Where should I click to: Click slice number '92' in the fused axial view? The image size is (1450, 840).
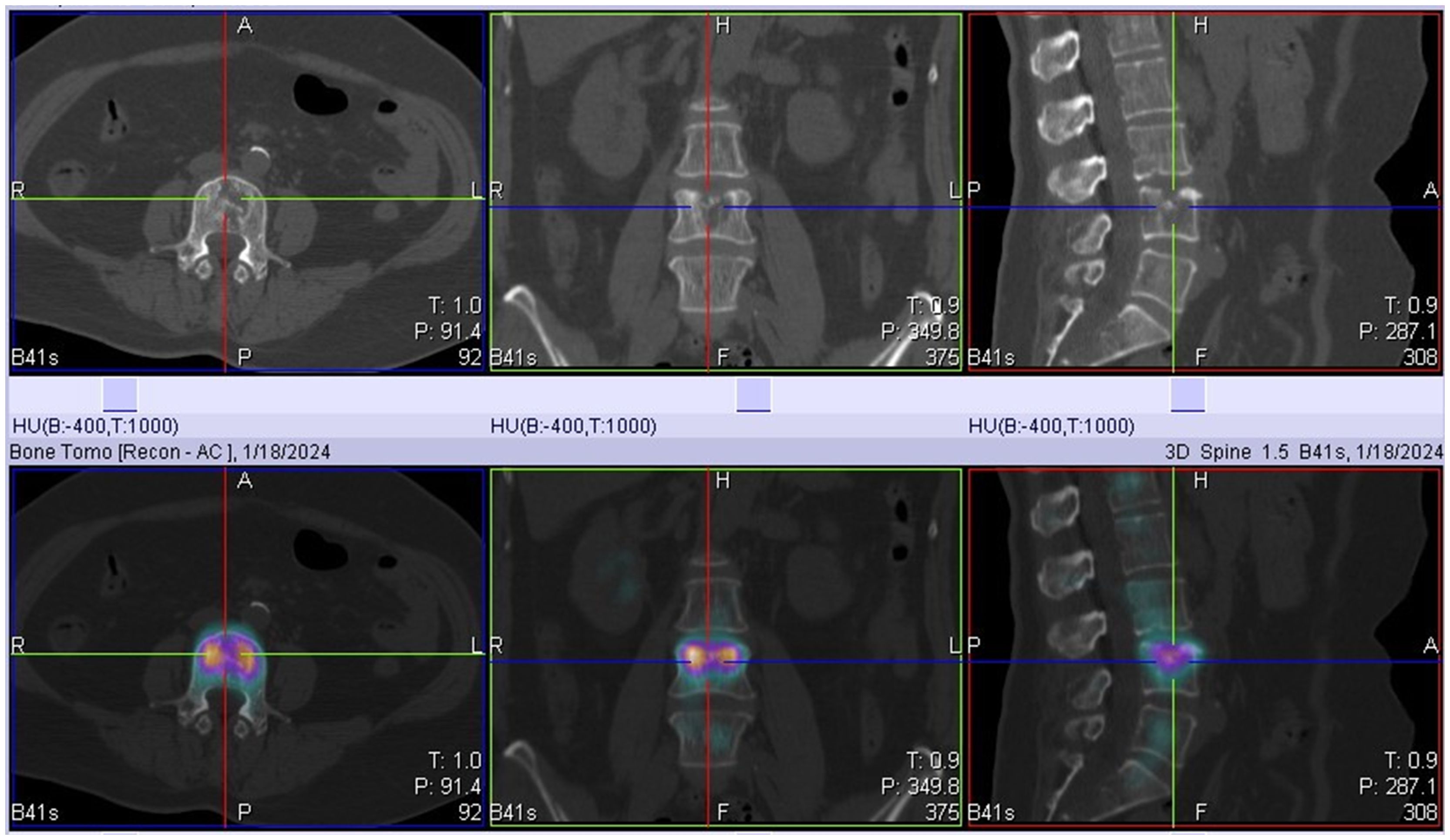[470, 813]
